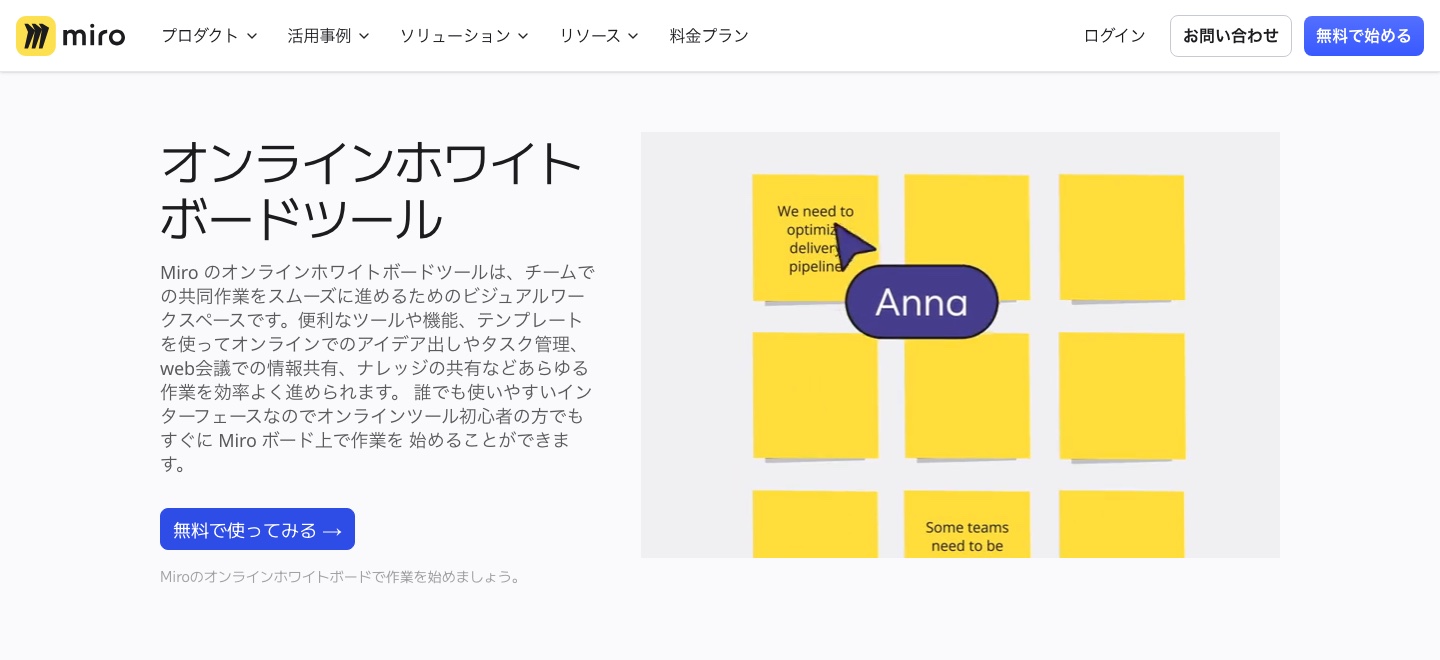
Task: Click the 無料で使ってみる → button
Action: tap(257, 529)
